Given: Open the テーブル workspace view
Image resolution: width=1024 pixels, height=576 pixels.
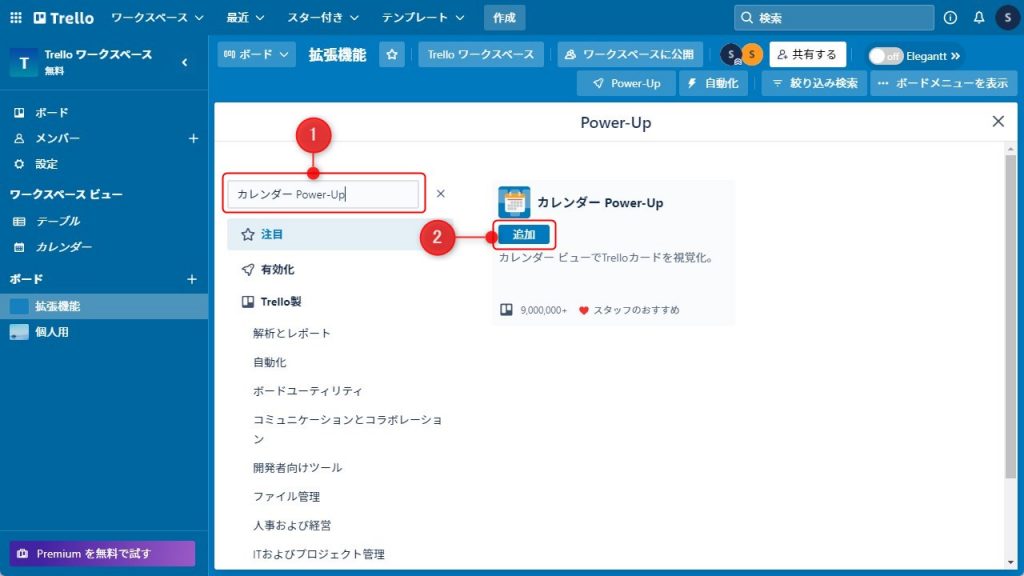Looking at the screenshot, I should [58, 221].
